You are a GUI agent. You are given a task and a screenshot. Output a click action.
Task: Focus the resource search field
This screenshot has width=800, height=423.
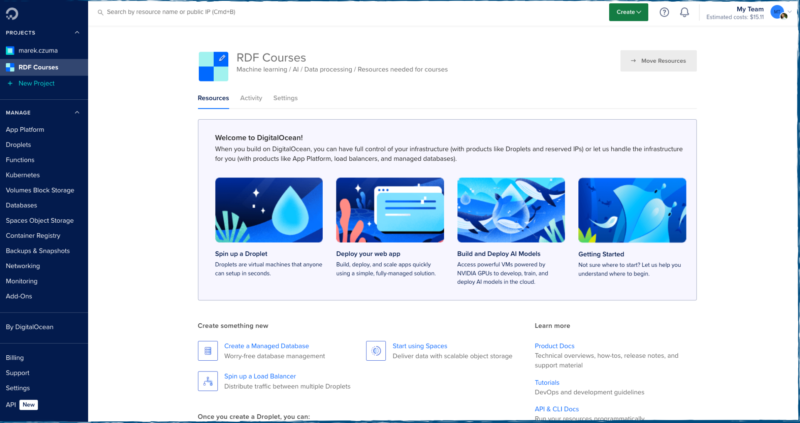point(300,12)
